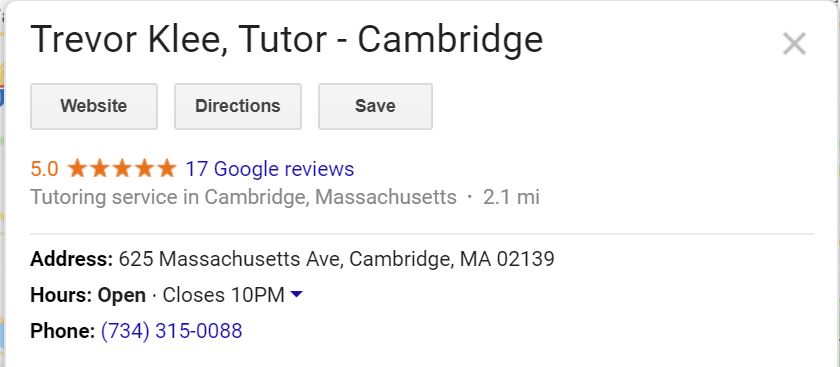Expand the hours dropdown arrow
The image size is (840, 367).
296,294
